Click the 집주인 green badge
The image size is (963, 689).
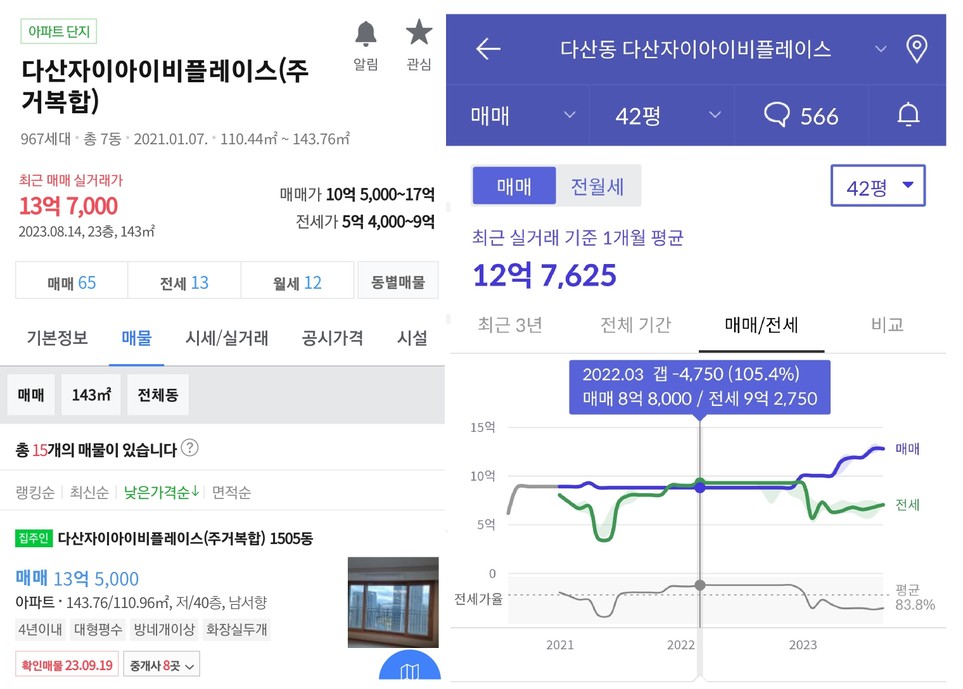[34, 539]
